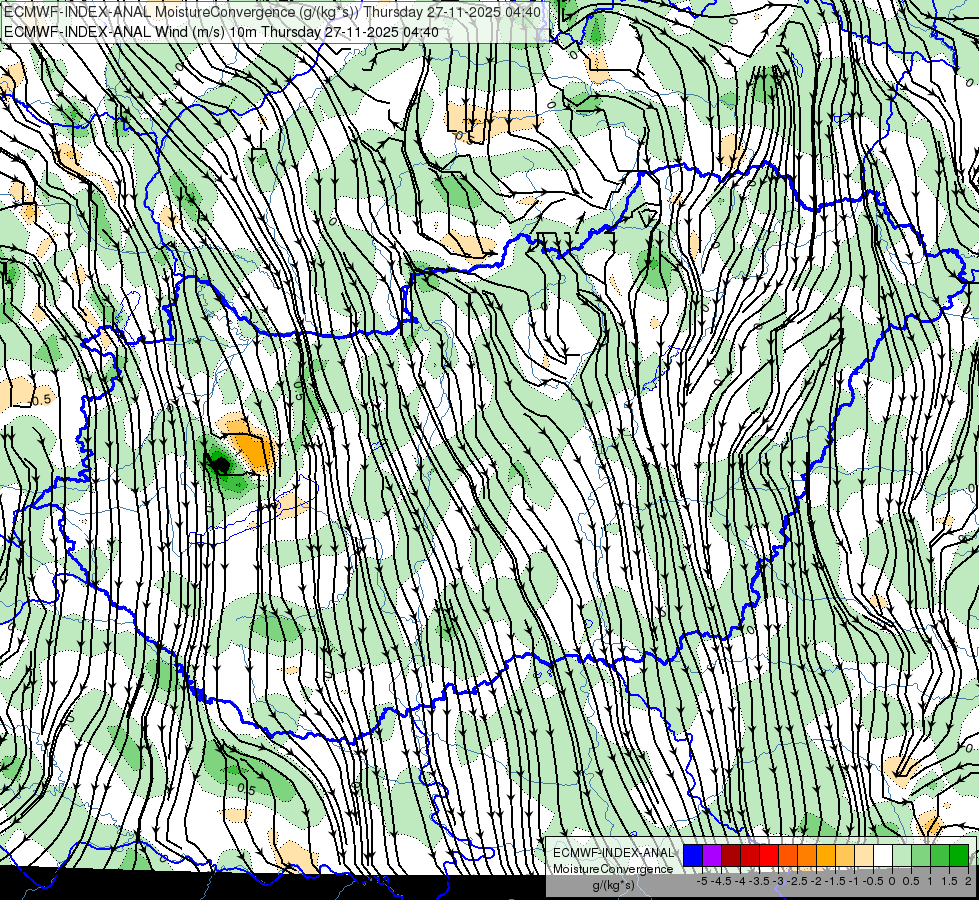Click the blue legend swatch below -5
Screen dimensions: 979x900
click(693, 855)
